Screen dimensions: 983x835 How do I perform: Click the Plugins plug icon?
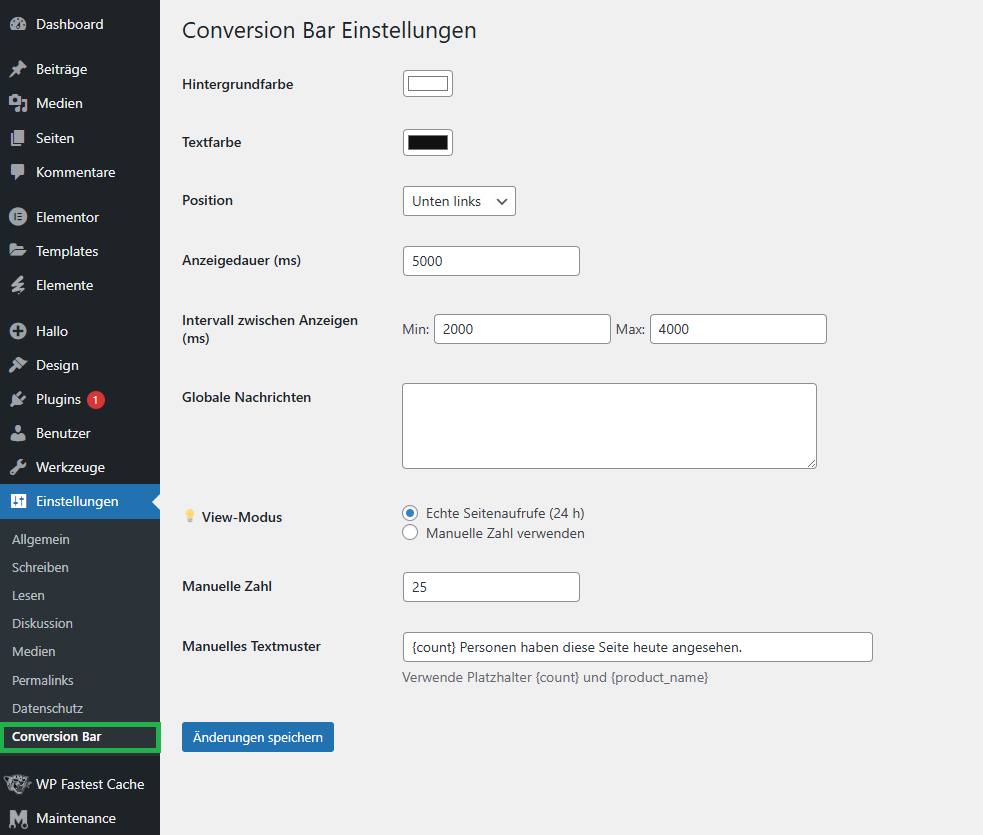[x=17, y=400]
